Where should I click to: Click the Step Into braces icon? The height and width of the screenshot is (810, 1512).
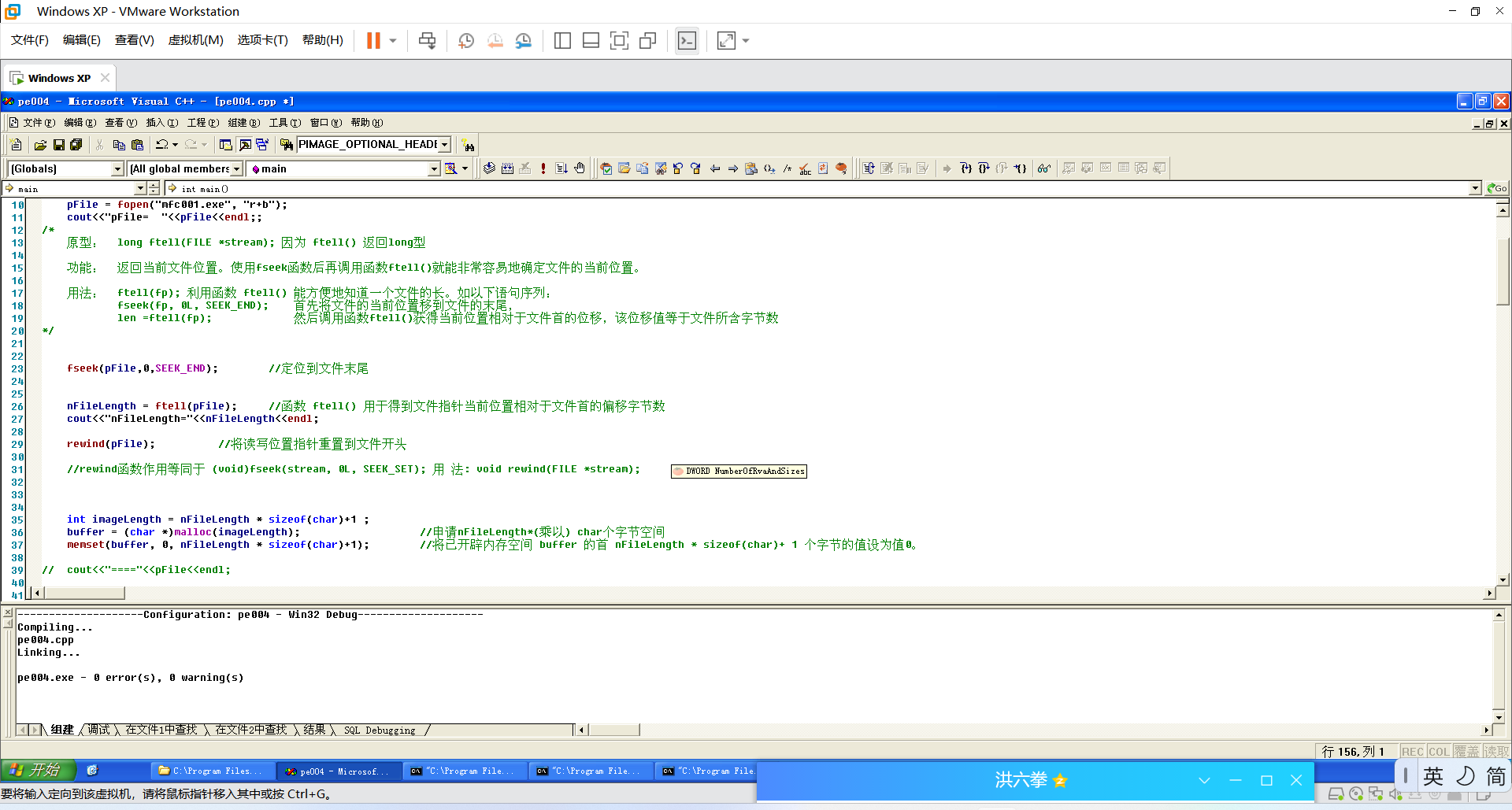tap(966, 168)
